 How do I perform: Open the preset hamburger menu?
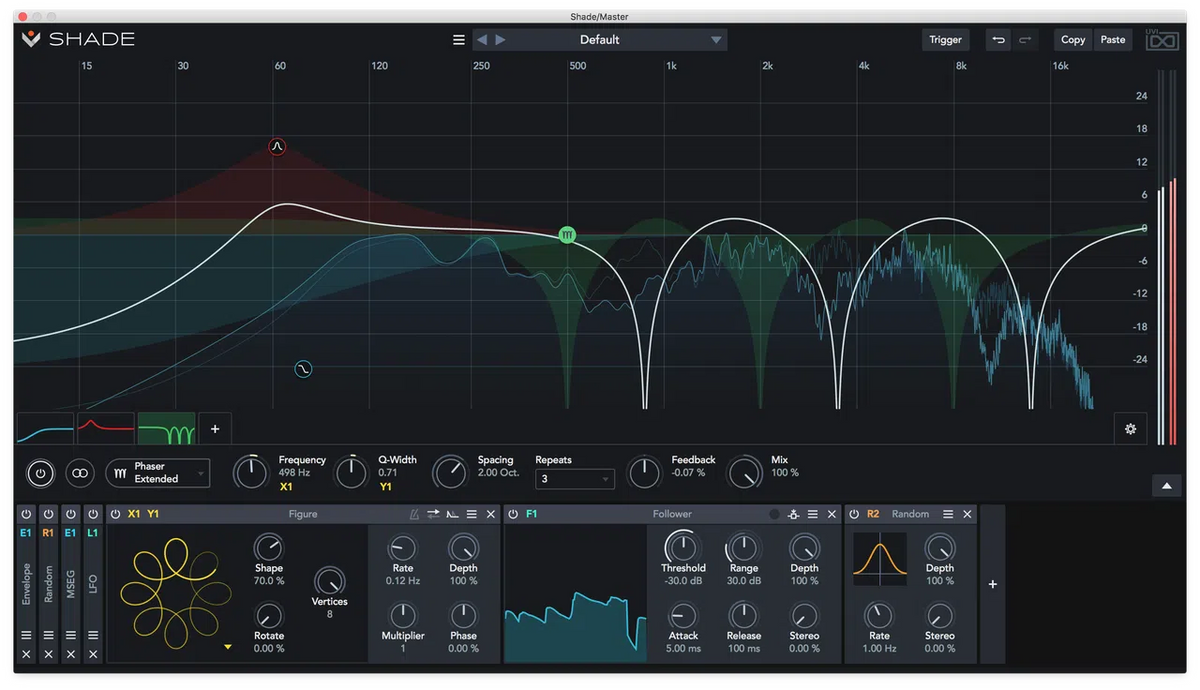click(x=459, y=40)
